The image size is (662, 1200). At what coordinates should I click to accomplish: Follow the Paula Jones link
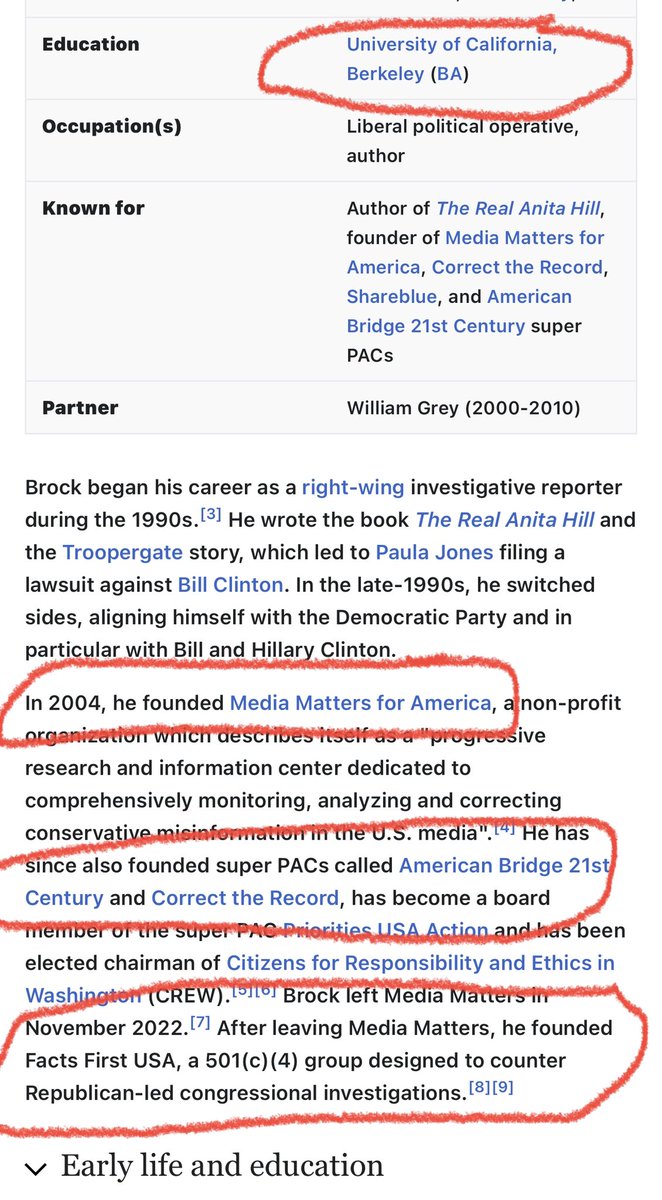point(434,553)
